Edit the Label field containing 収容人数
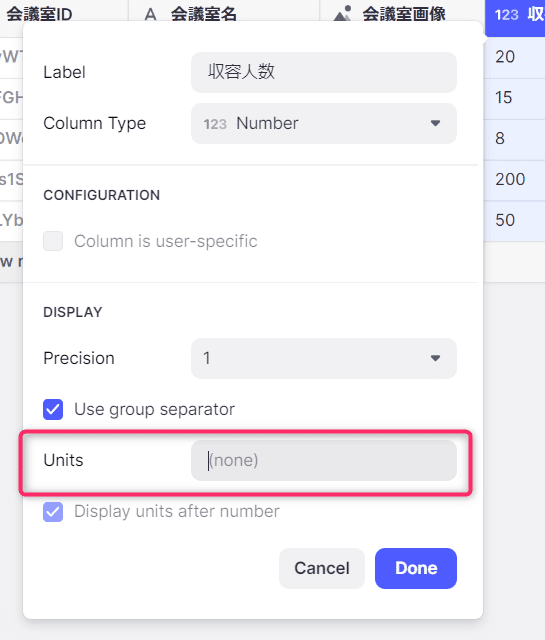 pyautogui.click(x=324, y=72)
